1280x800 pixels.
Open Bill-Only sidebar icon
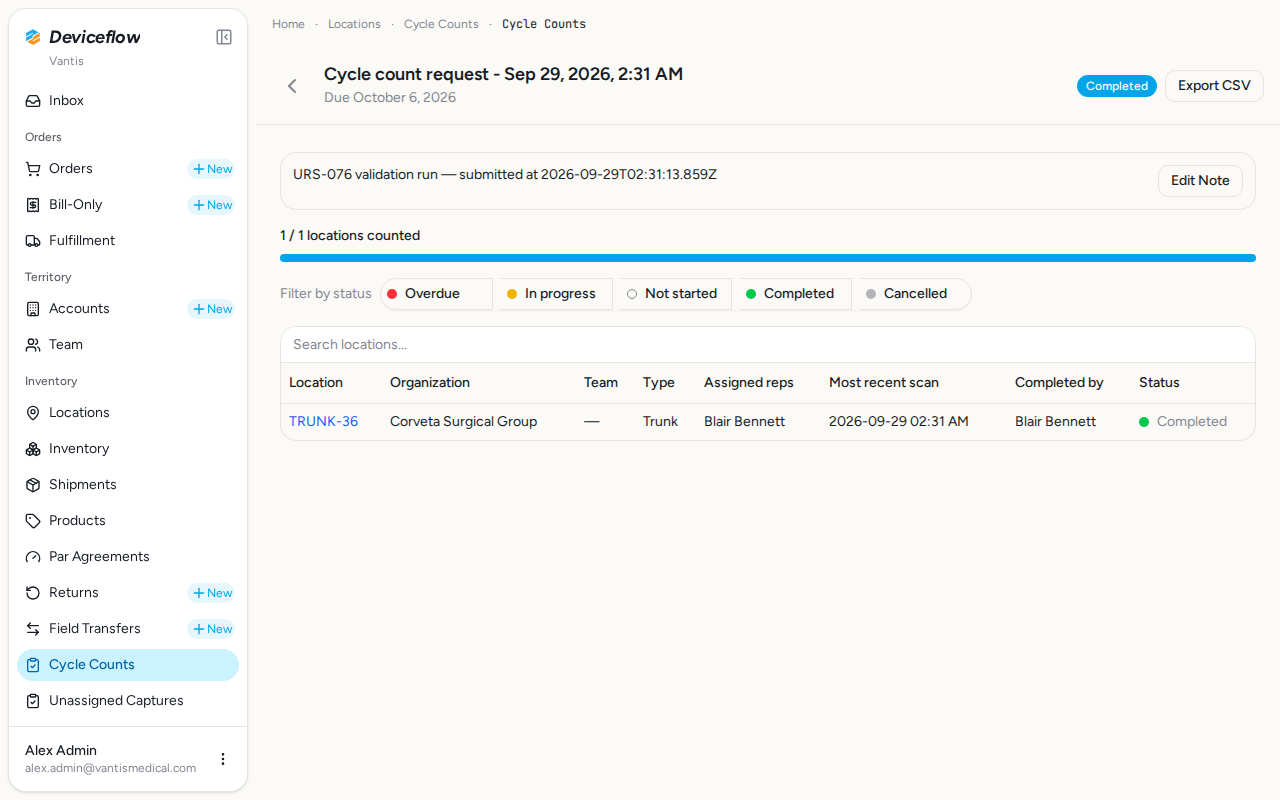tap(33, 205)
